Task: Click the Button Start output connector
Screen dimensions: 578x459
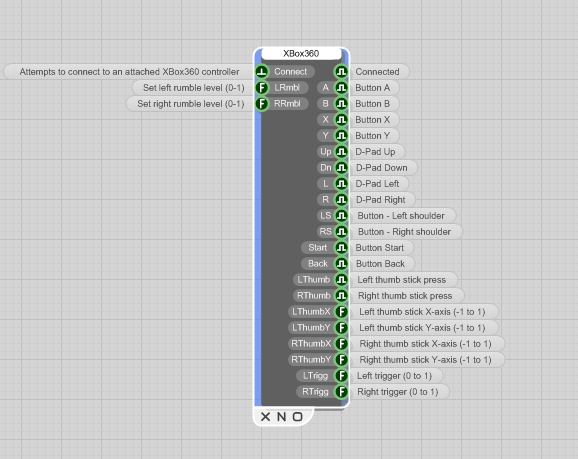Action: click(341, 247)
